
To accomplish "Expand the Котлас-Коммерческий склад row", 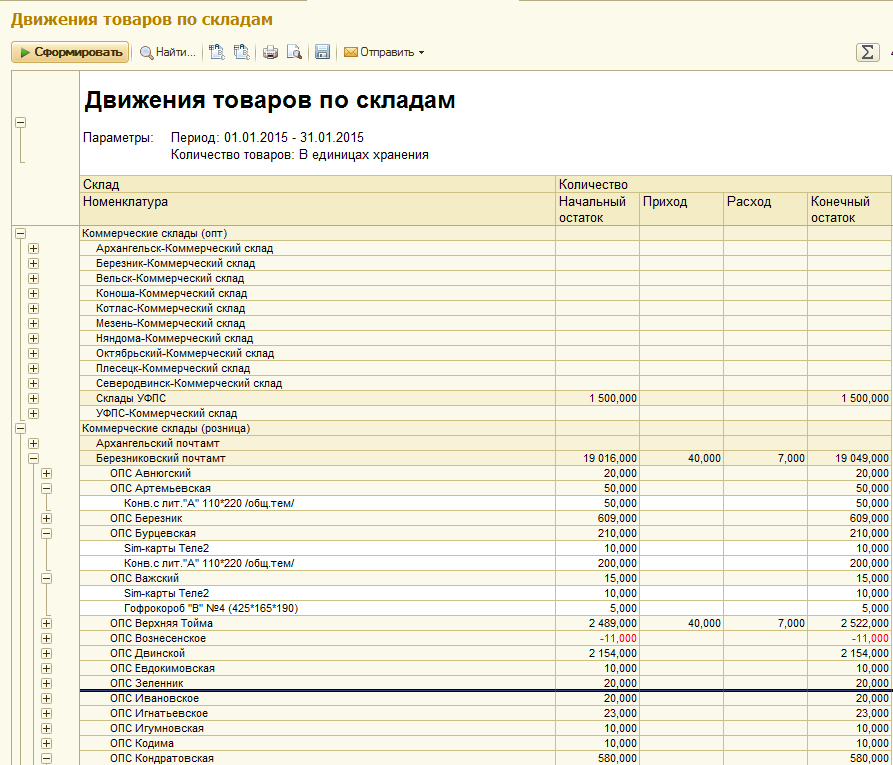I will click(33, 308).
